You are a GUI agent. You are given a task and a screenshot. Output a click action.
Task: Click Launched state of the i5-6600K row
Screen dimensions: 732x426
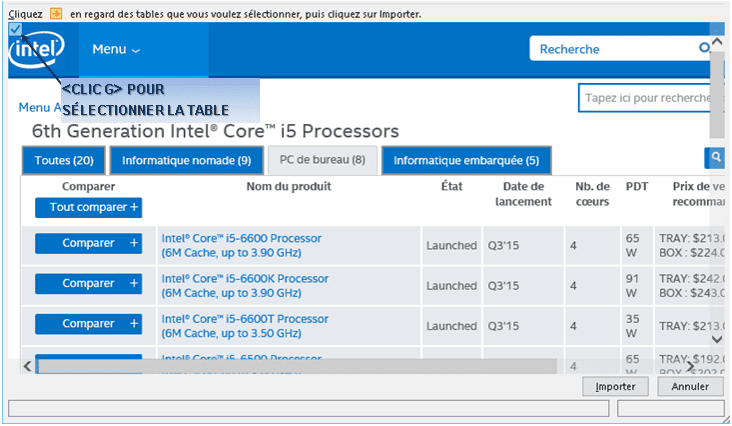451,286
